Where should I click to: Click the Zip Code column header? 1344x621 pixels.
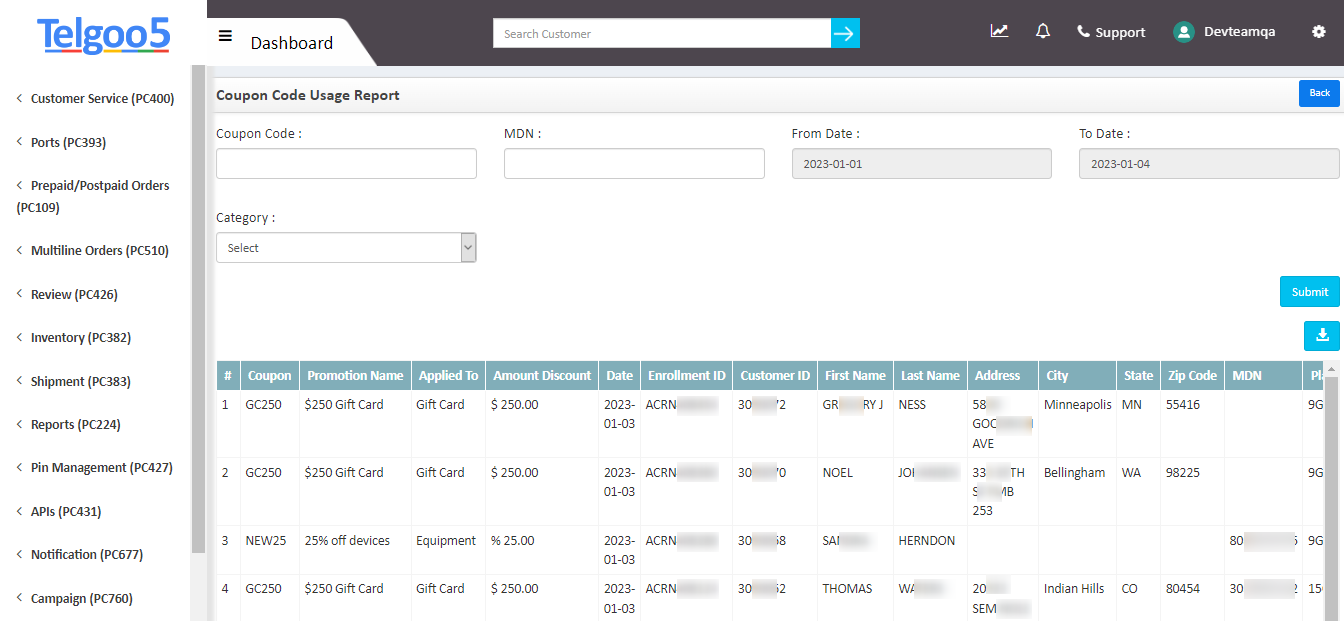click(1193, 376)
